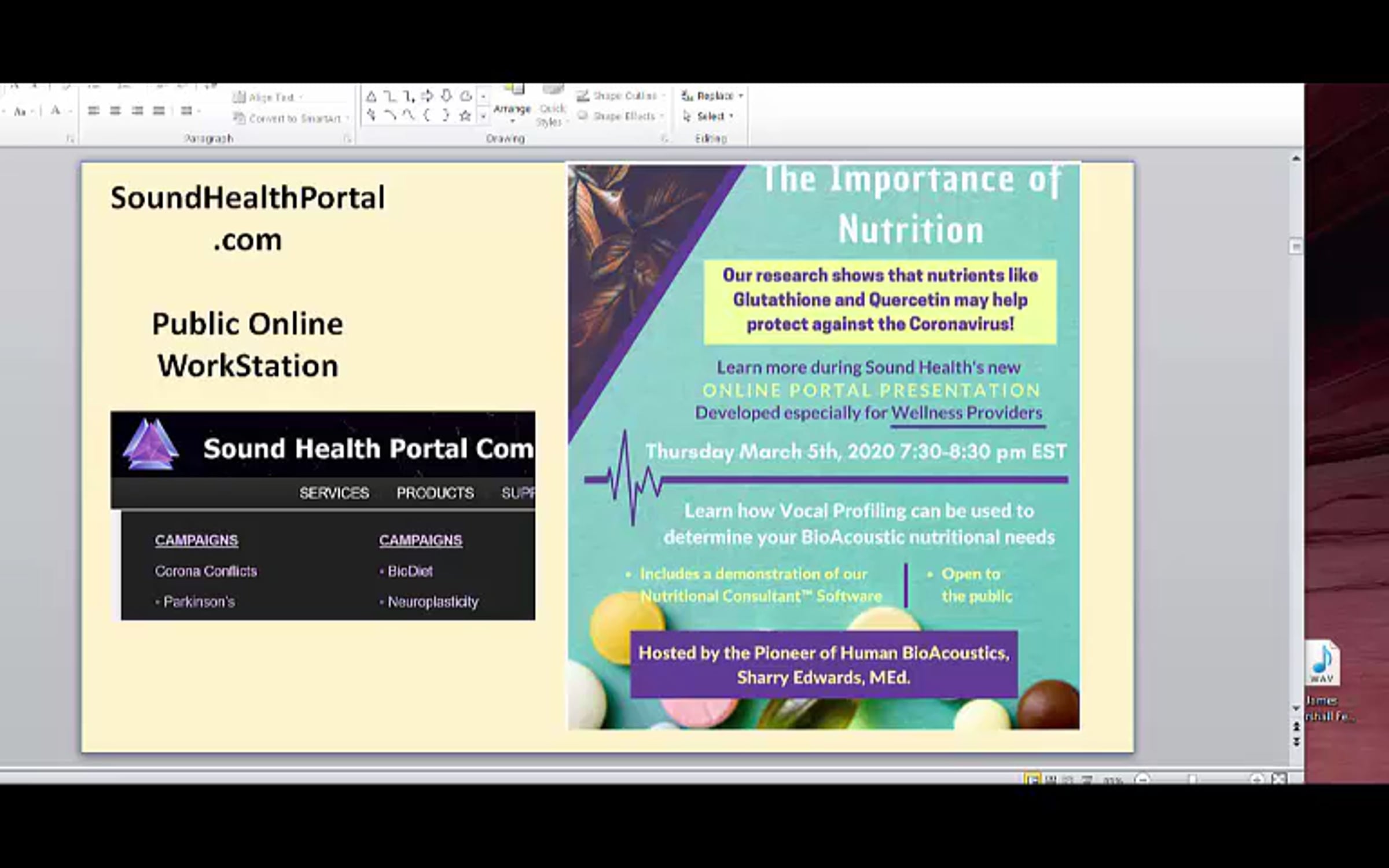Viewport: 1389px width, 868px height.
Task: Switch to Reading view
Action: 1068,779
